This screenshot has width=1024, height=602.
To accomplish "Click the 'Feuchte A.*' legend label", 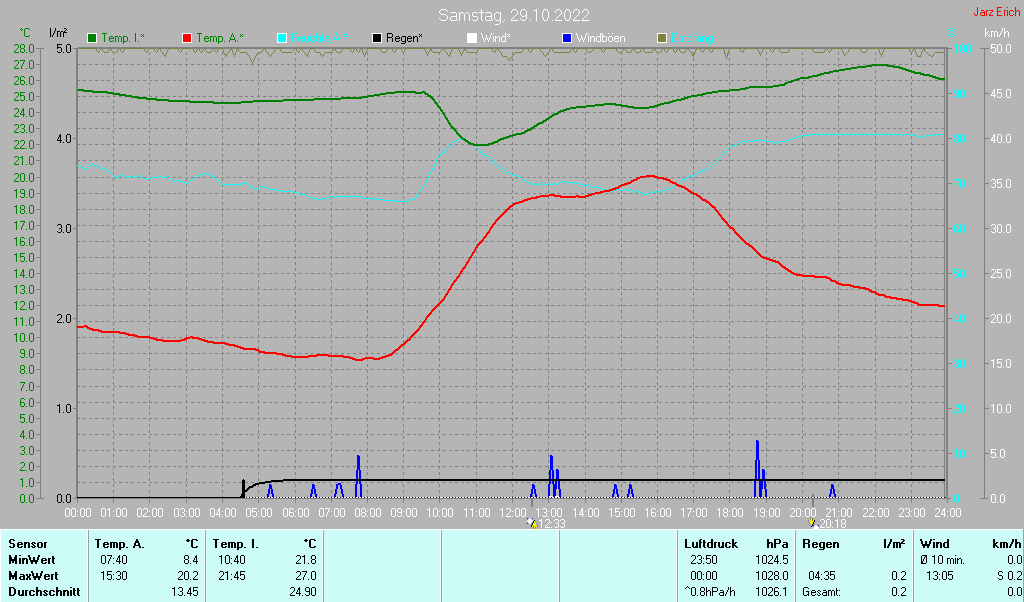I will point(319,39).
